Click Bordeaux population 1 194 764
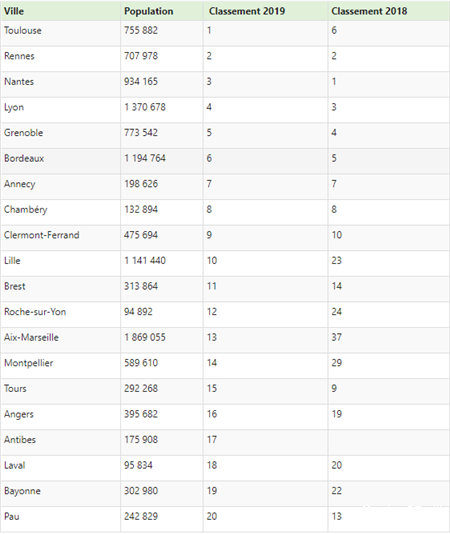This screenshot has width=450, height=534. click(145, 158)
